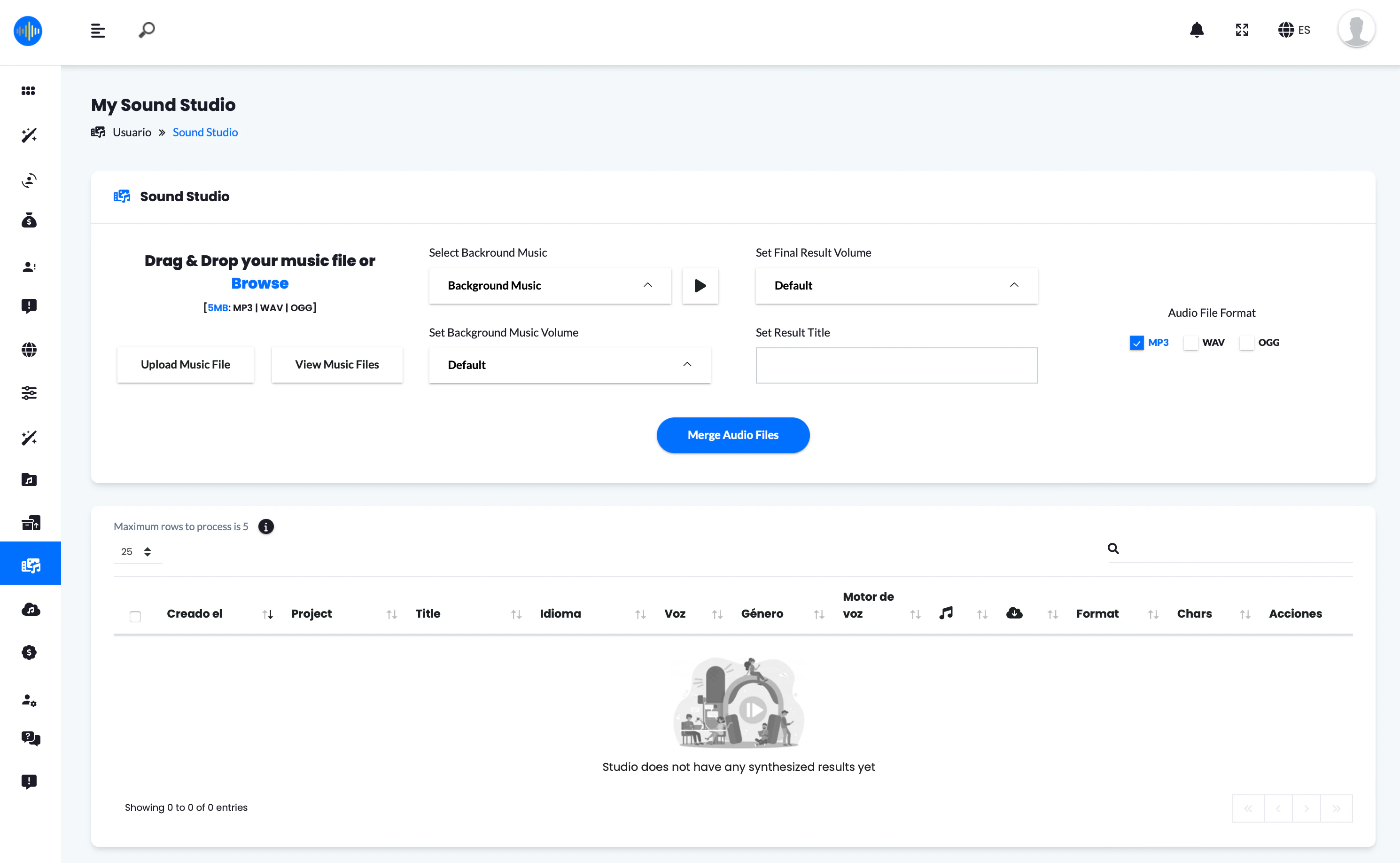Open the Background Music selector
The image size is (1400, 863).
(549, 285)
